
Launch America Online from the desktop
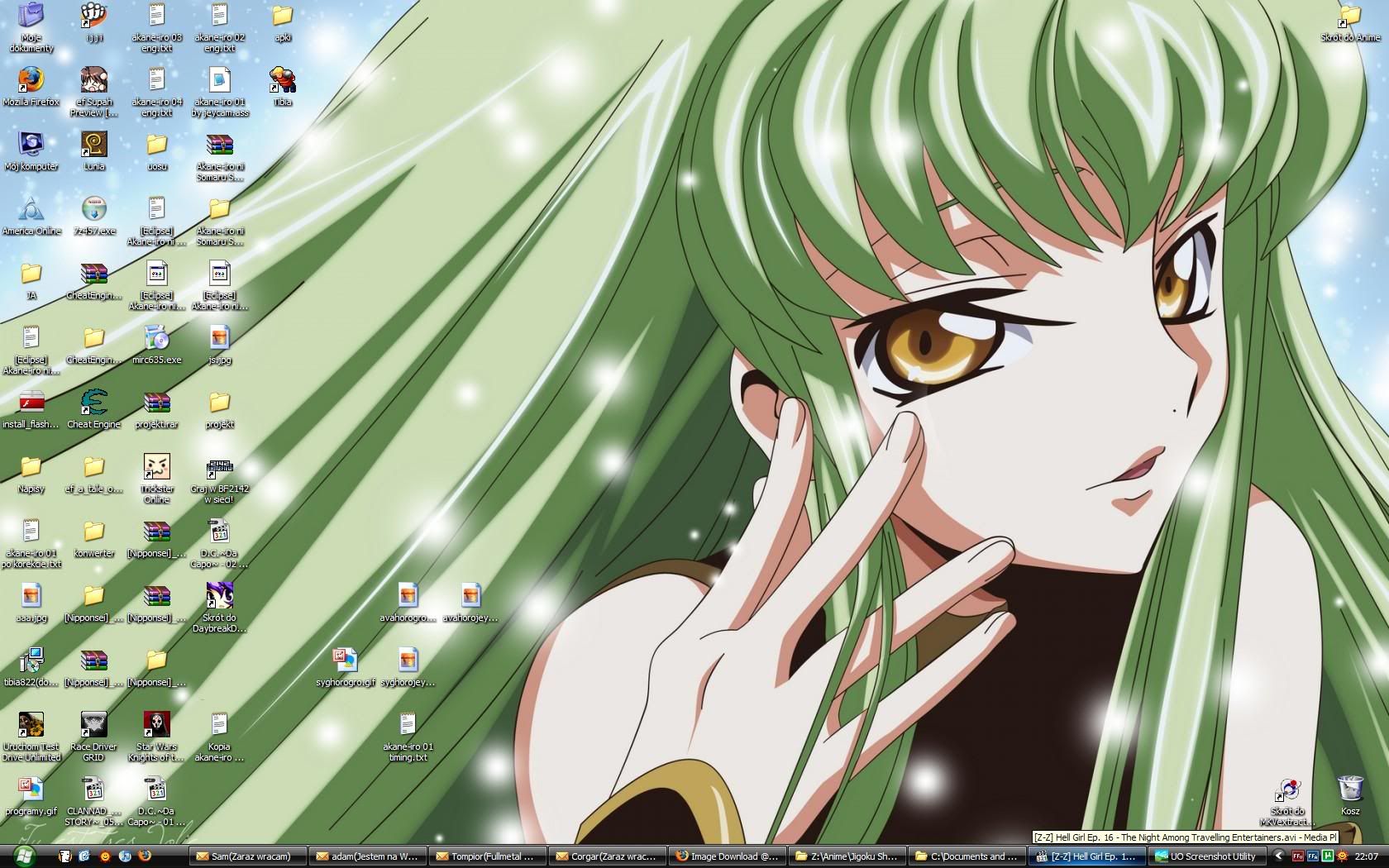tap(31, 216)
